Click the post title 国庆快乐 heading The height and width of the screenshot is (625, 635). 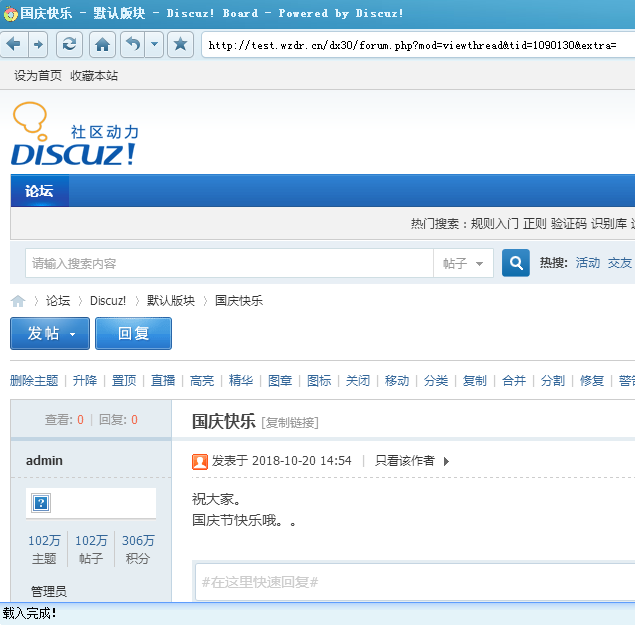[224, 421]
